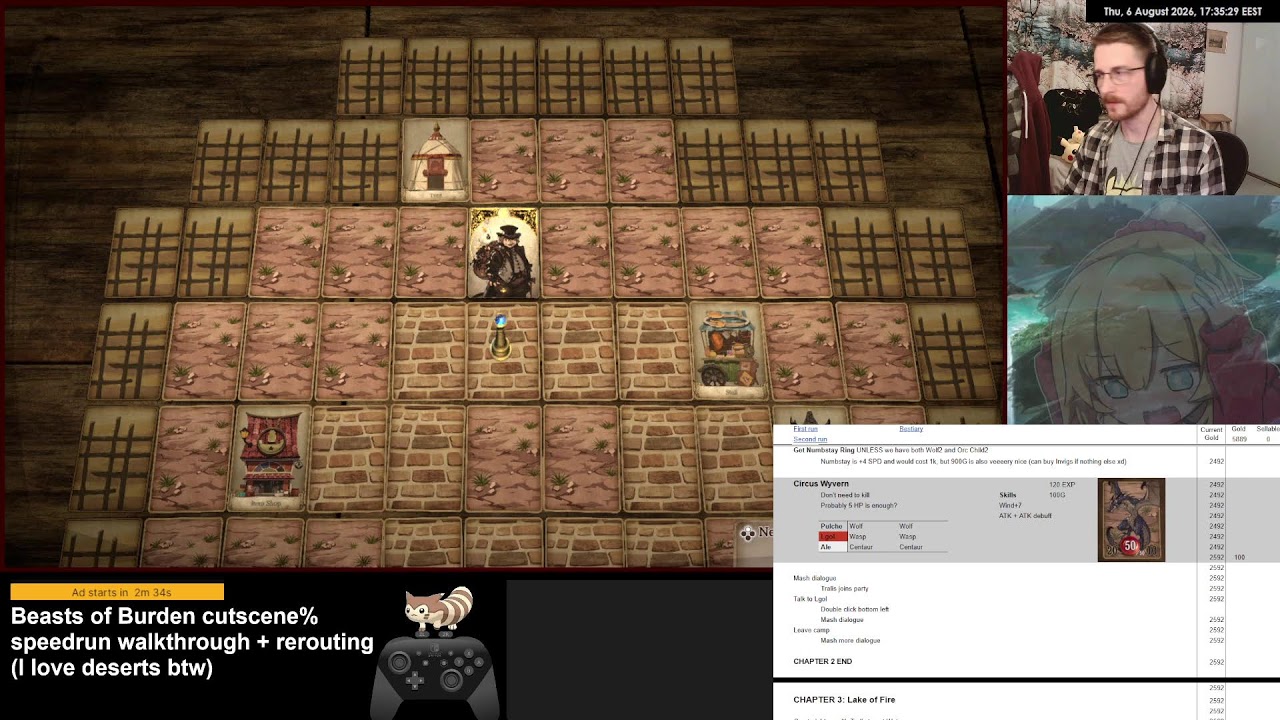Click the red 50 badge on the Wyvern card

tap(1130, 546)
